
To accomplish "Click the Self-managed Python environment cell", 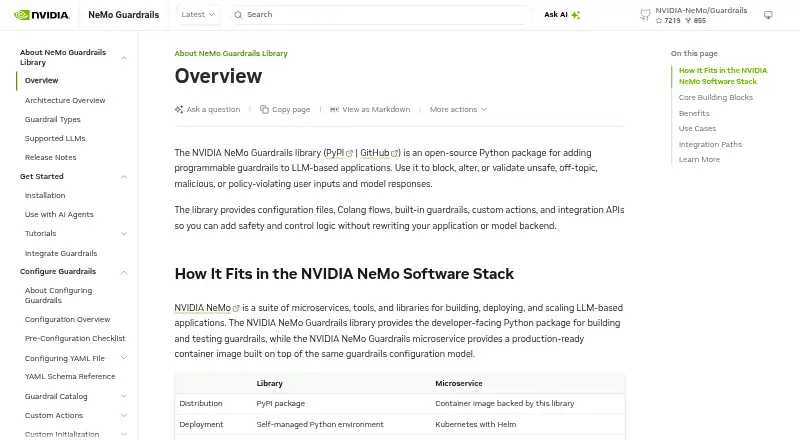I will tap(320, 425).
